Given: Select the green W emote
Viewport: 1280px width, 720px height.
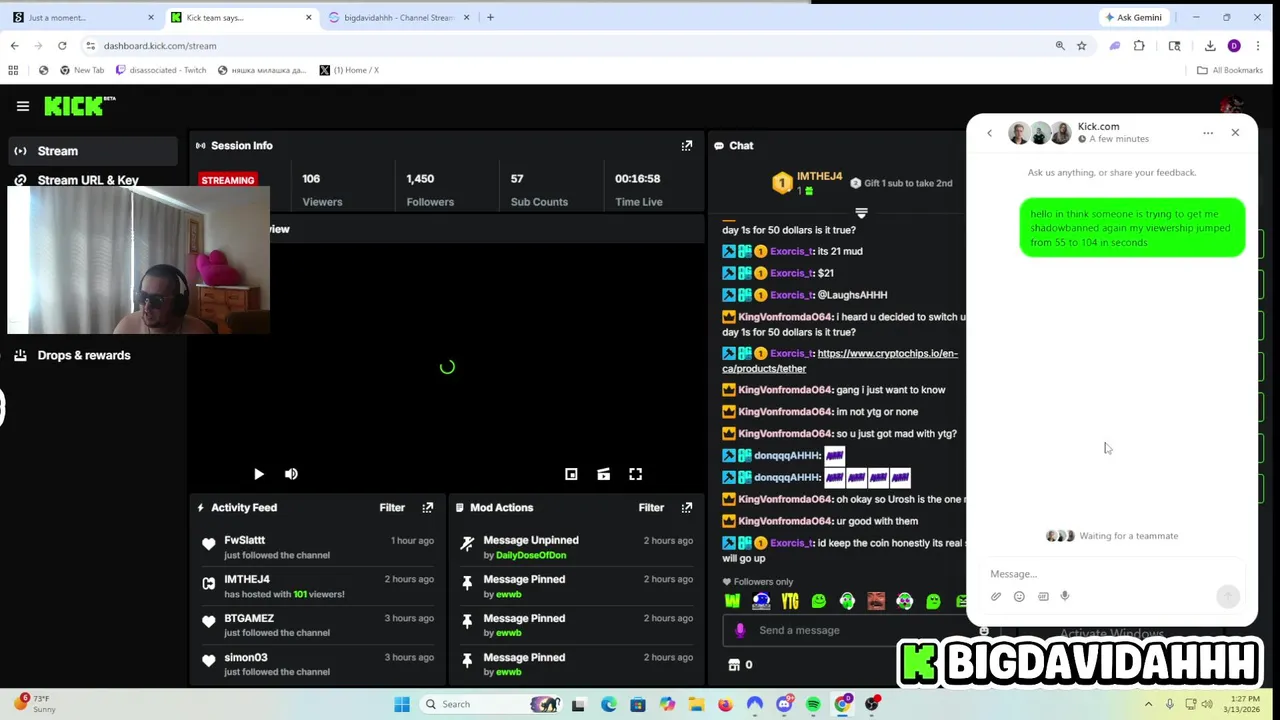Looking at the screenshot, I should pyautogui.click(x=733, y=601).
